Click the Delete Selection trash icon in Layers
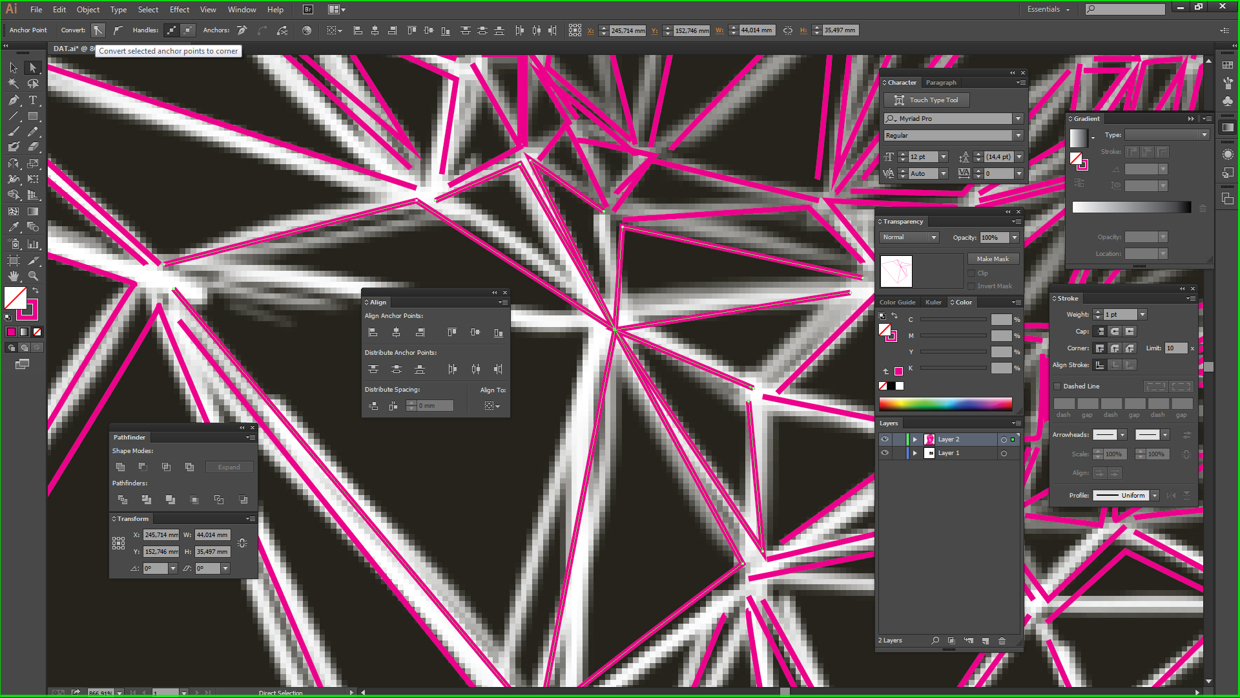 click(x=1002, y=641)
